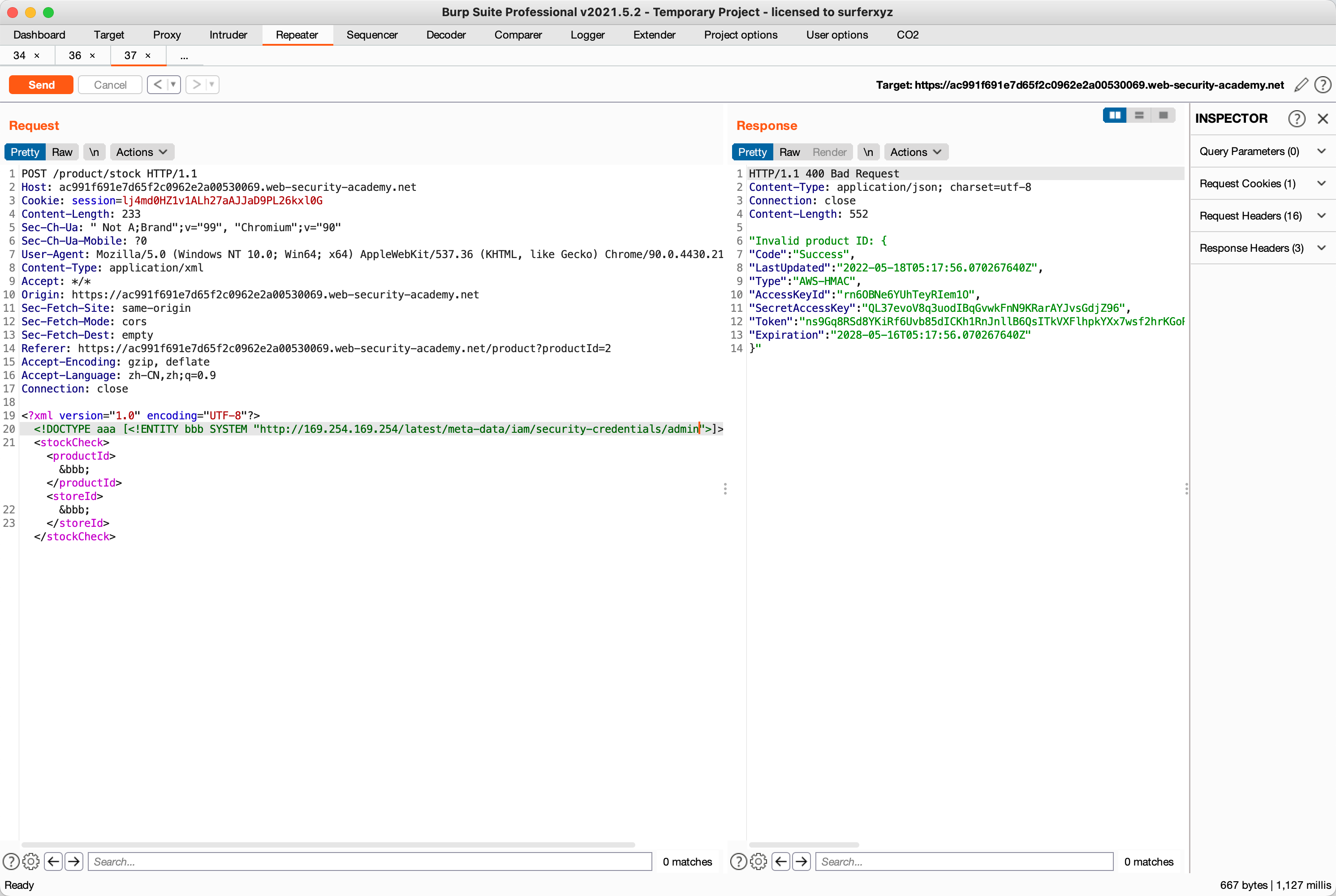Open the Extender tab
Viewport: 1336px width, 896px height.
pyautogui.click(x=654, y=35)
